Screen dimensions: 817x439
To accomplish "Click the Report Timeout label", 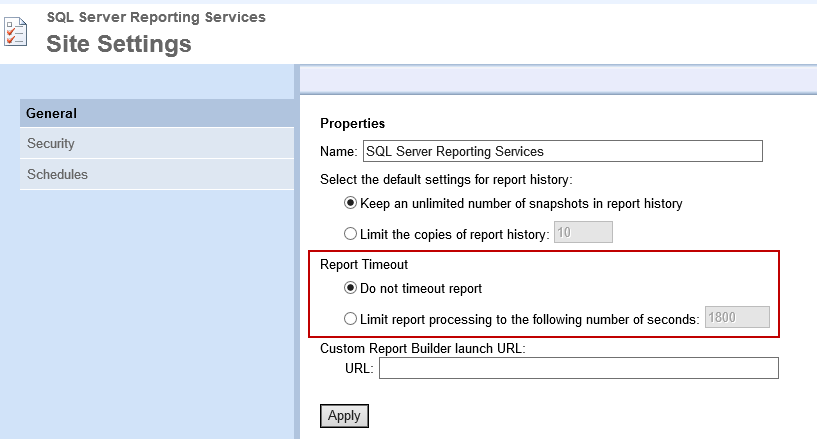I will [x=364, y=265].
